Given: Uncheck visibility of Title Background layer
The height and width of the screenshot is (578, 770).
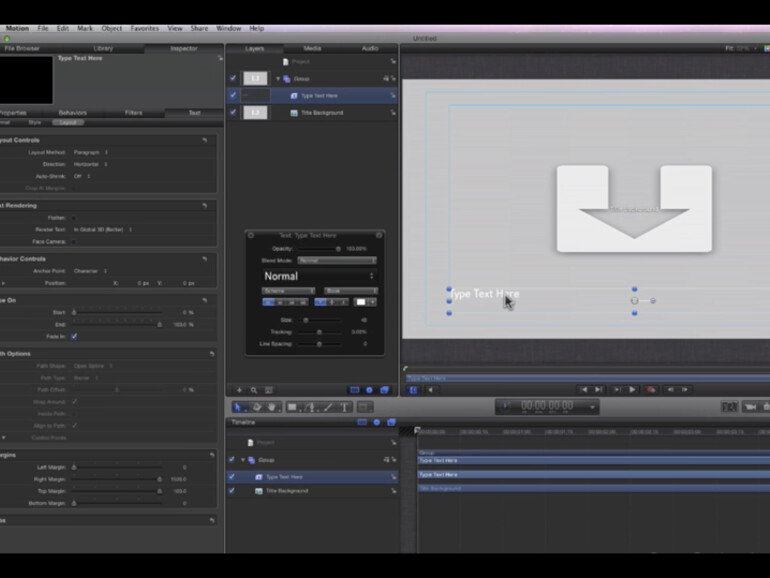Looking at the screenshot, I should [x=233, y=113].
